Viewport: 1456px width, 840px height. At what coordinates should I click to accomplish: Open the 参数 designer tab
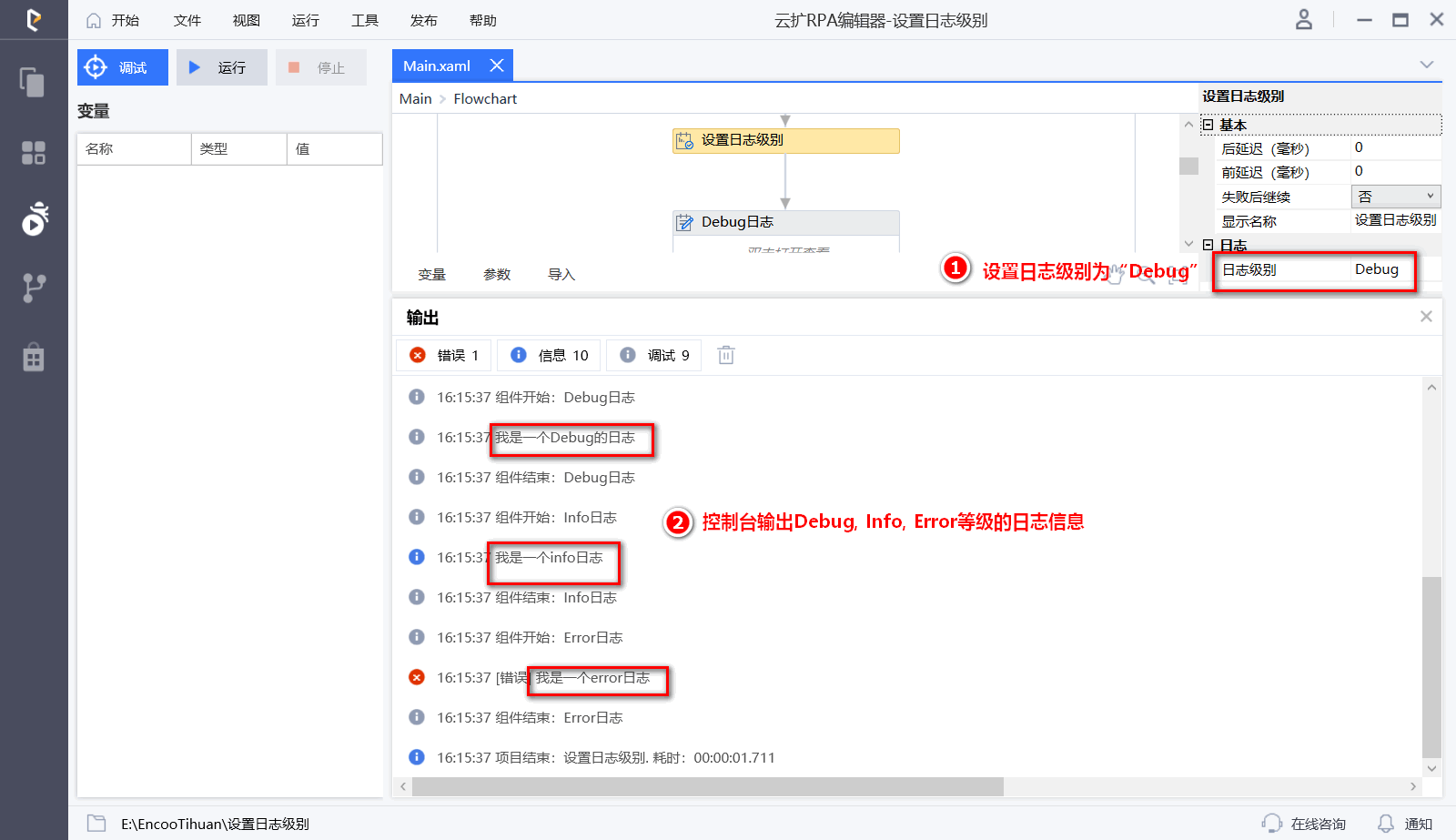[x=497, y=275]
